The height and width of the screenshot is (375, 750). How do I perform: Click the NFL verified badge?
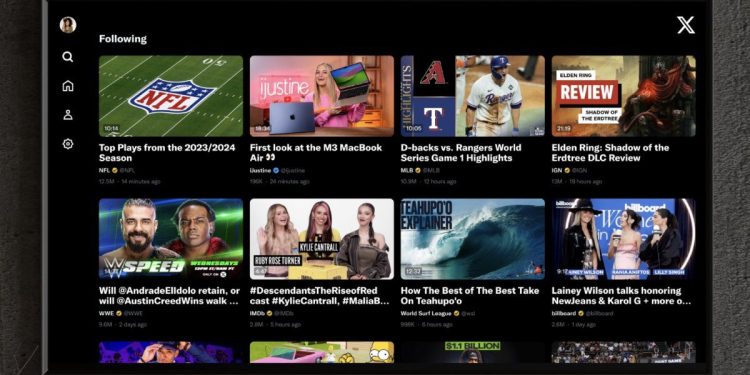point(115,170)
